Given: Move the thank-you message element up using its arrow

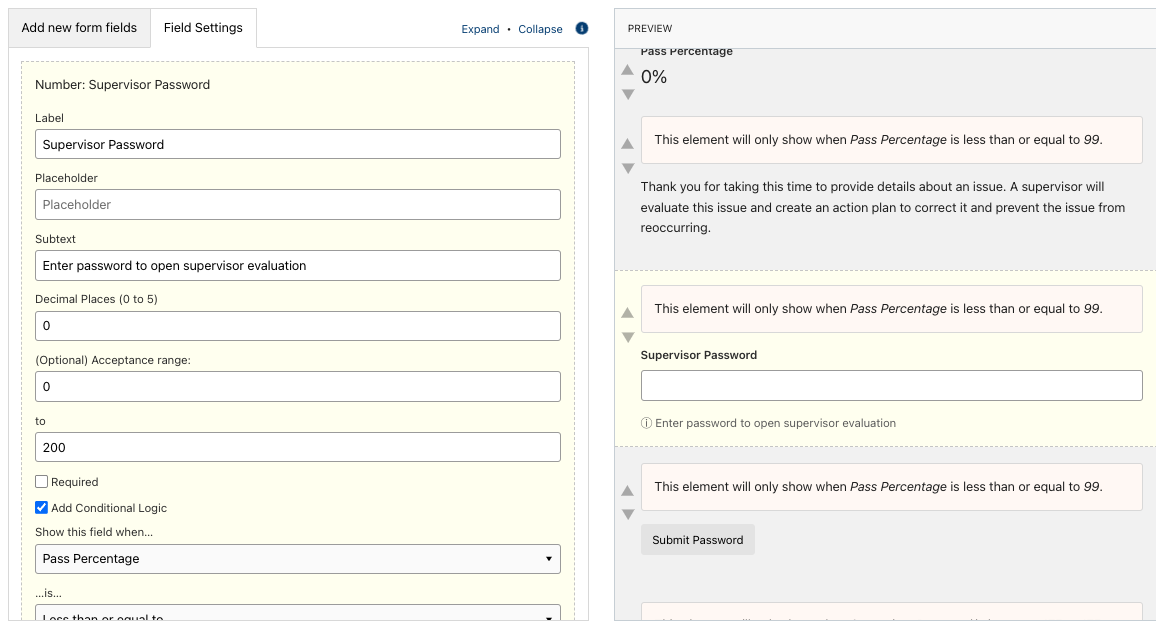Looking at the screenshot, I should (627, 145).
